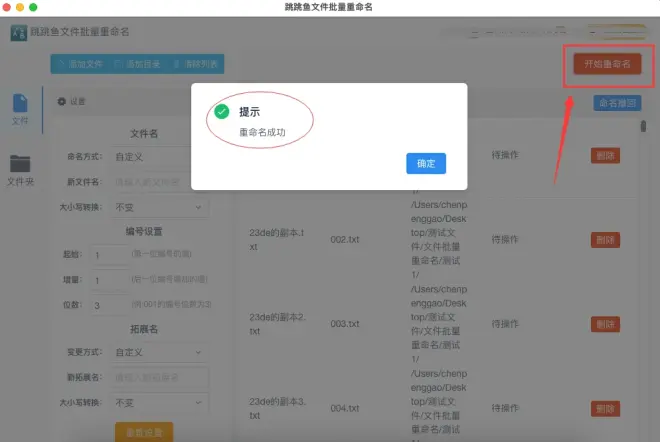Switch to the 文件夹 sidebar tab
This screenshot has width=660, height=442.
click(x=20, y=170)
